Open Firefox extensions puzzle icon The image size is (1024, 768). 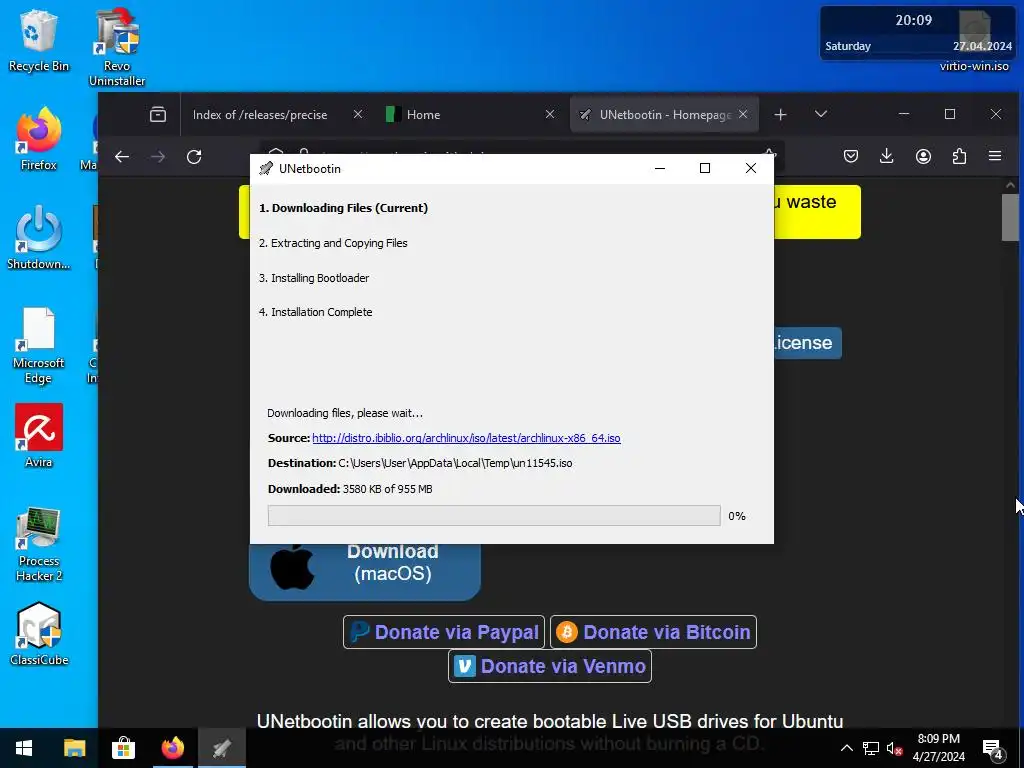click(x=959, y=156)
